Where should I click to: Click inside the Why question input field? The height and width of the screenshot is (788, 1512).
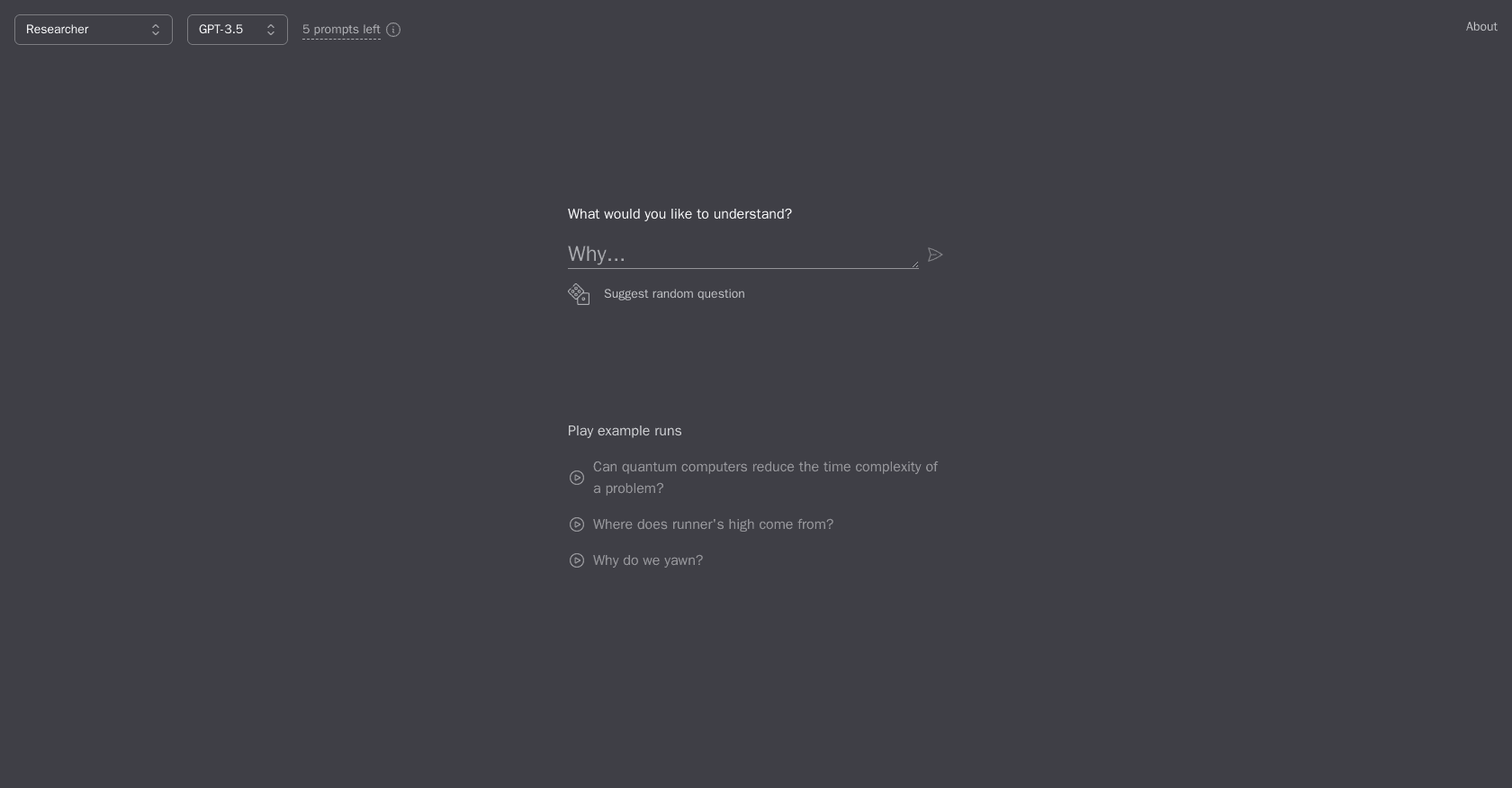(x=738, y=255)
